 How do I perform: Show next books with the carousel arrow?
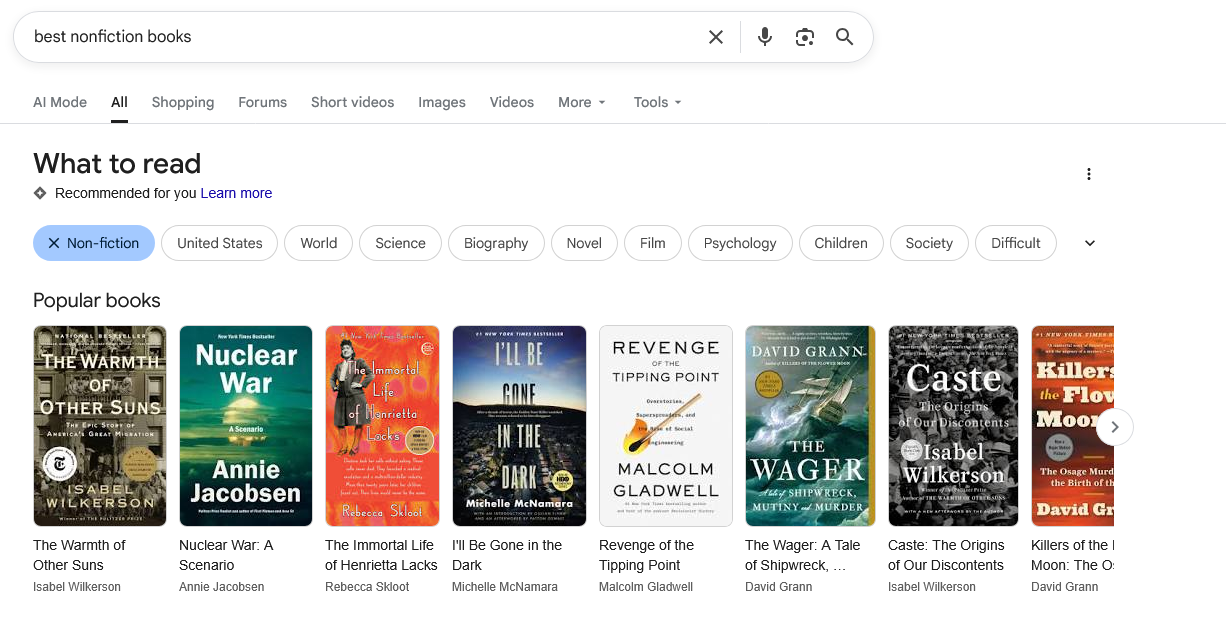(x=1115, y=427)
